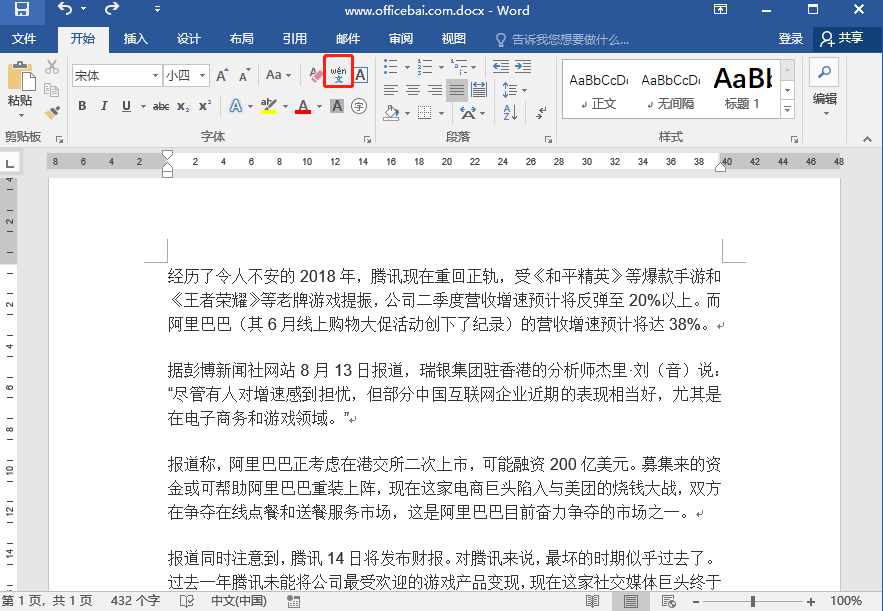
Task: Undo the last action
Action: (65, 9)
